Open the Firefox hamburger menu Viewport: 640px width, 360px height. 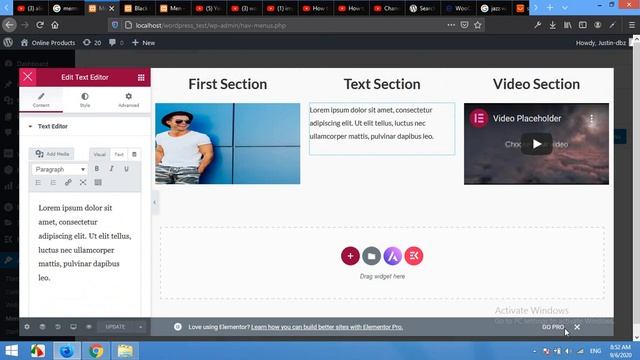[631, 25]
